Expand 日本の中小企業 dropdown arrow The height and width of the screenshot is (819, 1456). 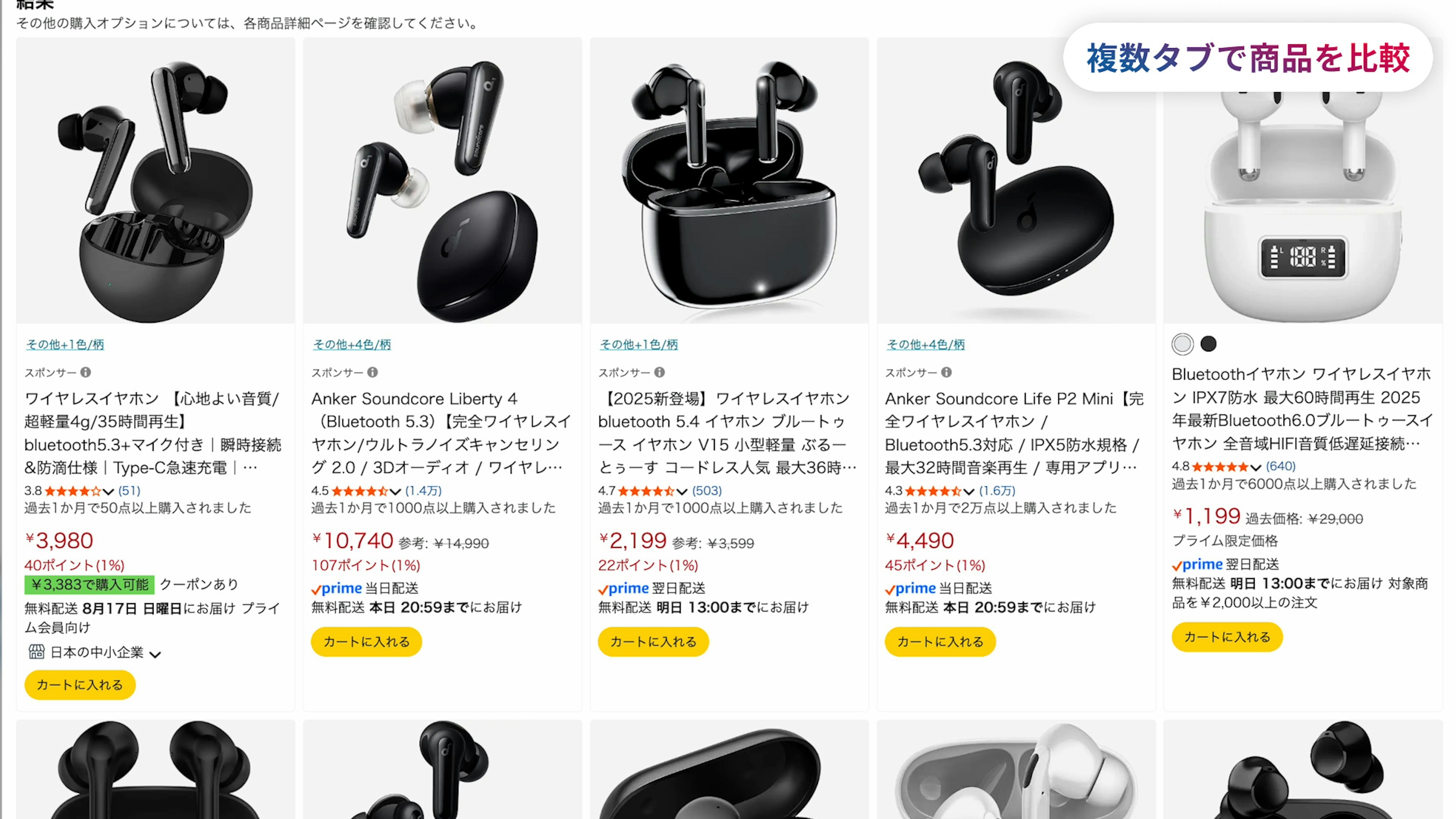tap(155, 654)
